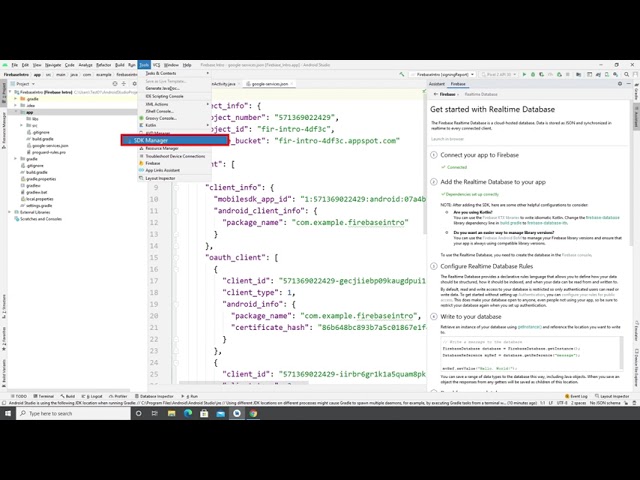
Task: Click getInstance() link in Write section
Action: (530, 327)
